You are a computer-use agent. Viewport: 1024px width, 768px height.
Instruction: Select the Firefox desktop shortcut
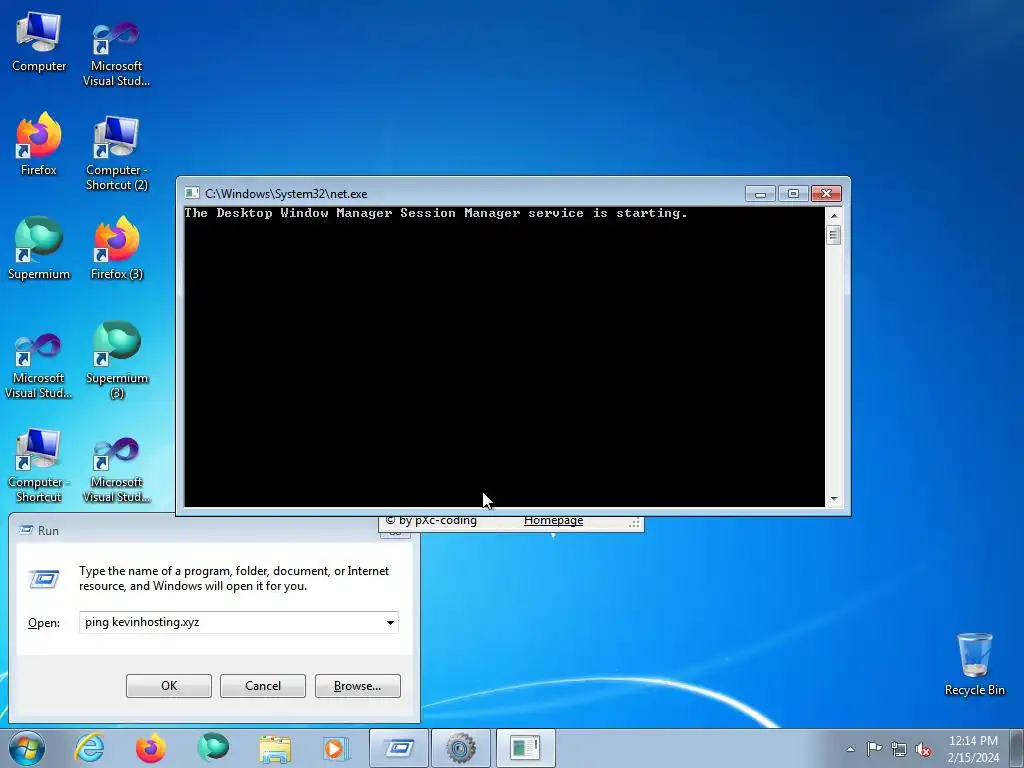39,144
